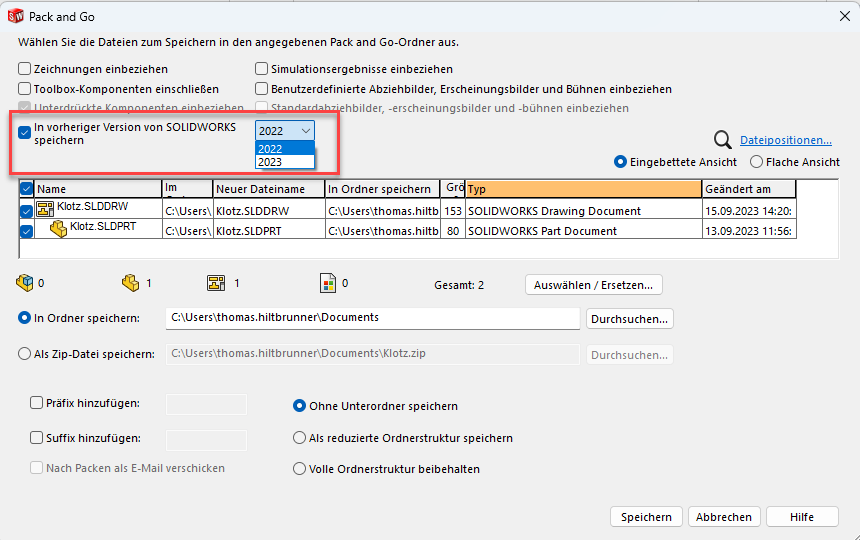
Task: Click the magnifier icon beside Dateipositionen
Action: click(x=723, y=141)
